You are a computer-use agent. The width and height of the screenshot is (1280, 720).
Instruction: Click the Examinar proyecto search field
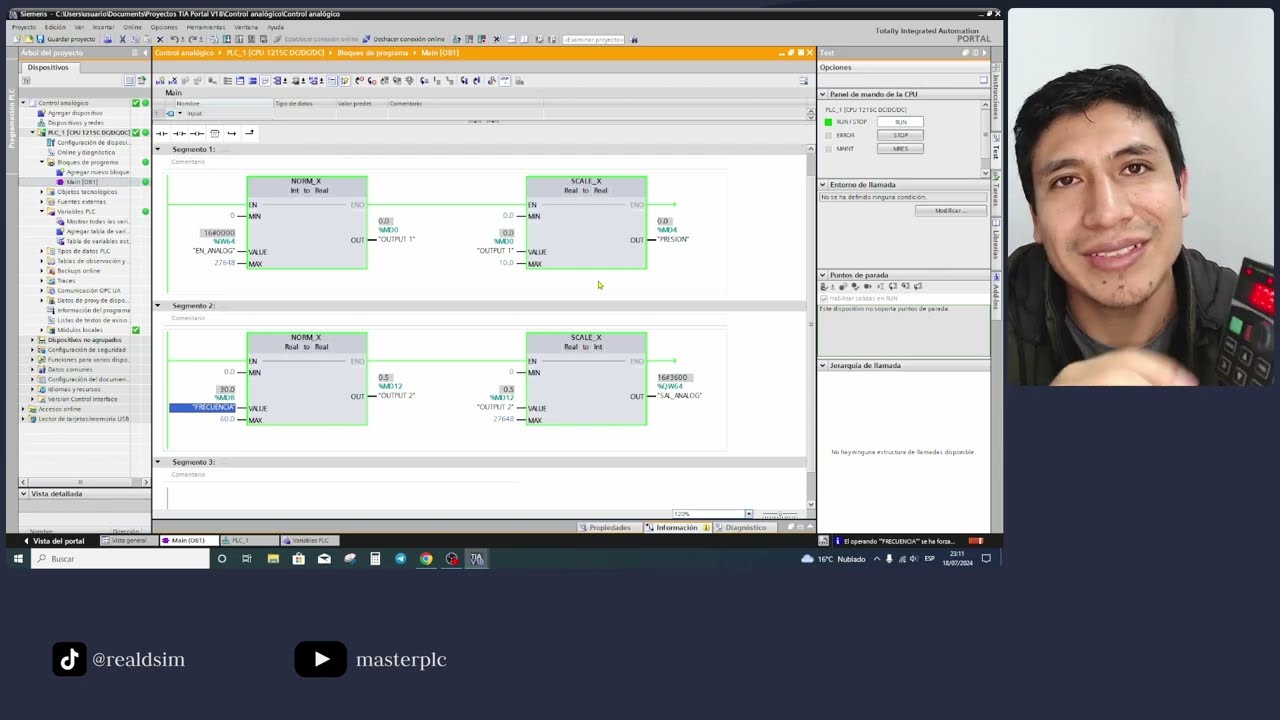[593, 39]
